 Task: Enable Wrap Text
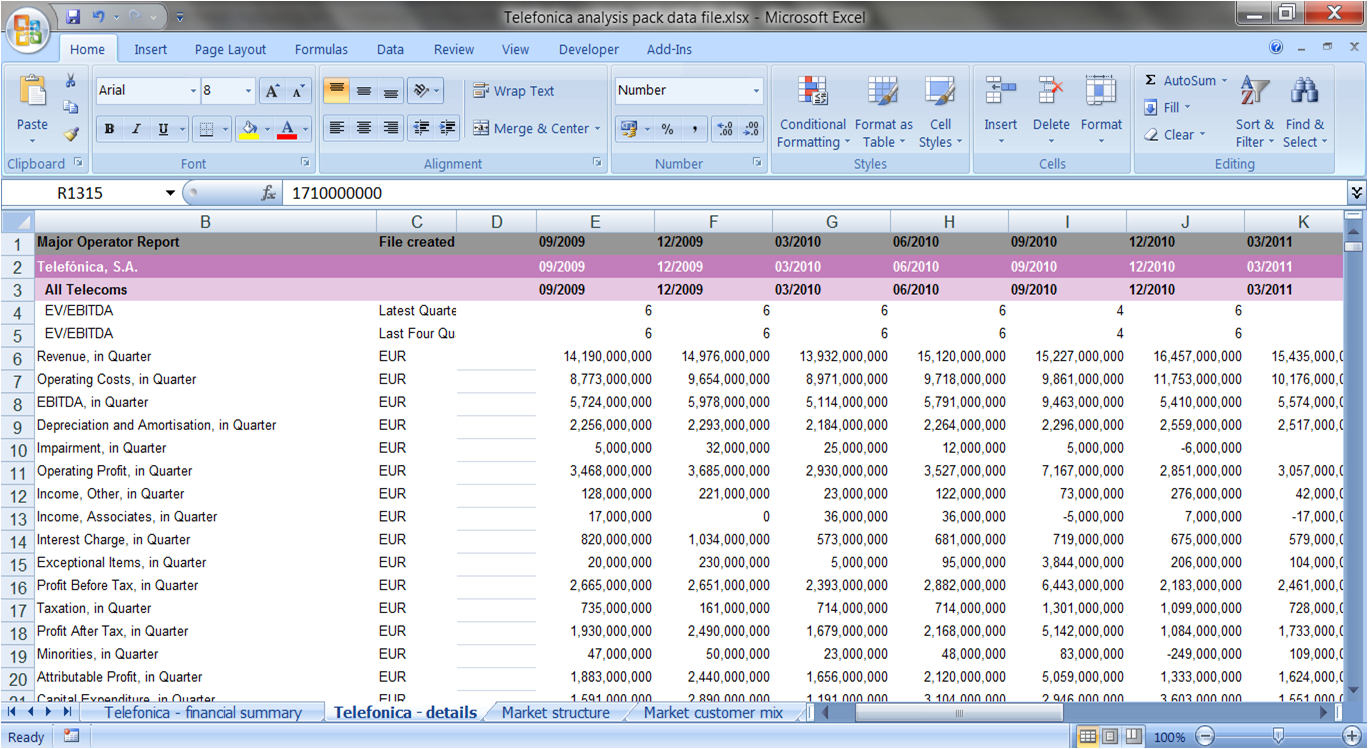513,91
